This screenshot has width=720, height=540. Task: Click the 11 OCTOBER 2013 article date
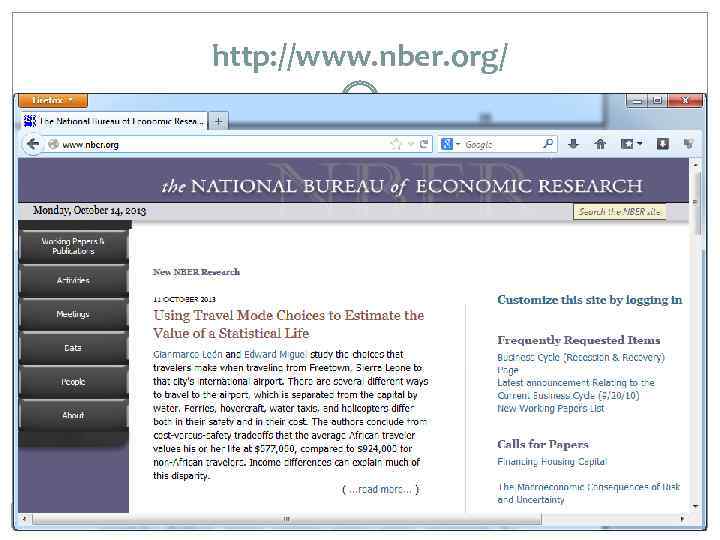pos(184,299)
